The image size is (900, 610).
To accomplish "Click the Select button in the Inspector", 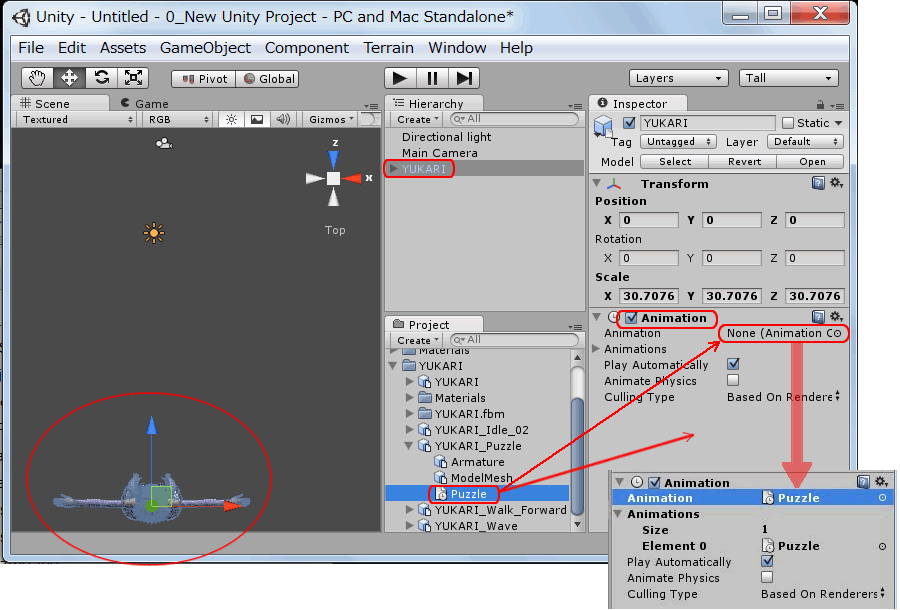I will [x=674, y=161].
